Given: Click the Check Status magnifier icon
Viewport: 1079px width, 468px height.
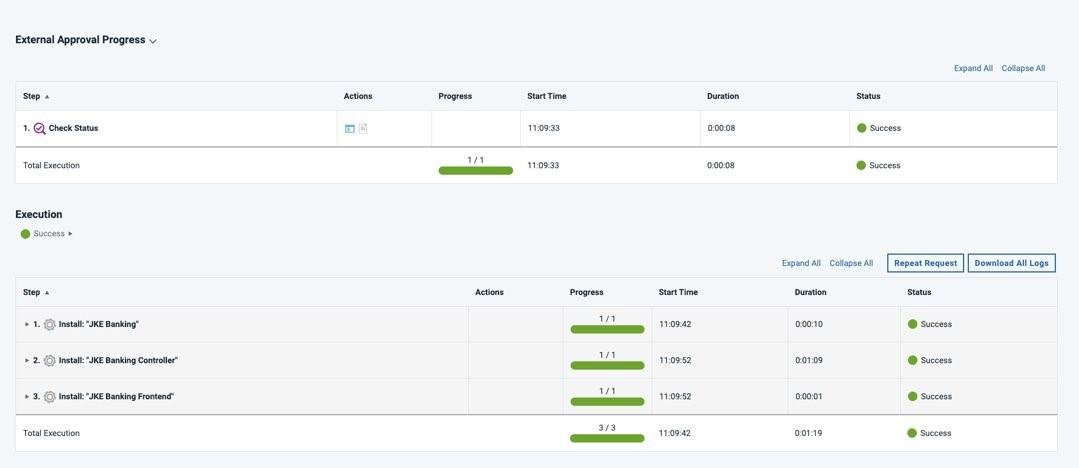Looking at the screenshot, I should (40, 128).
